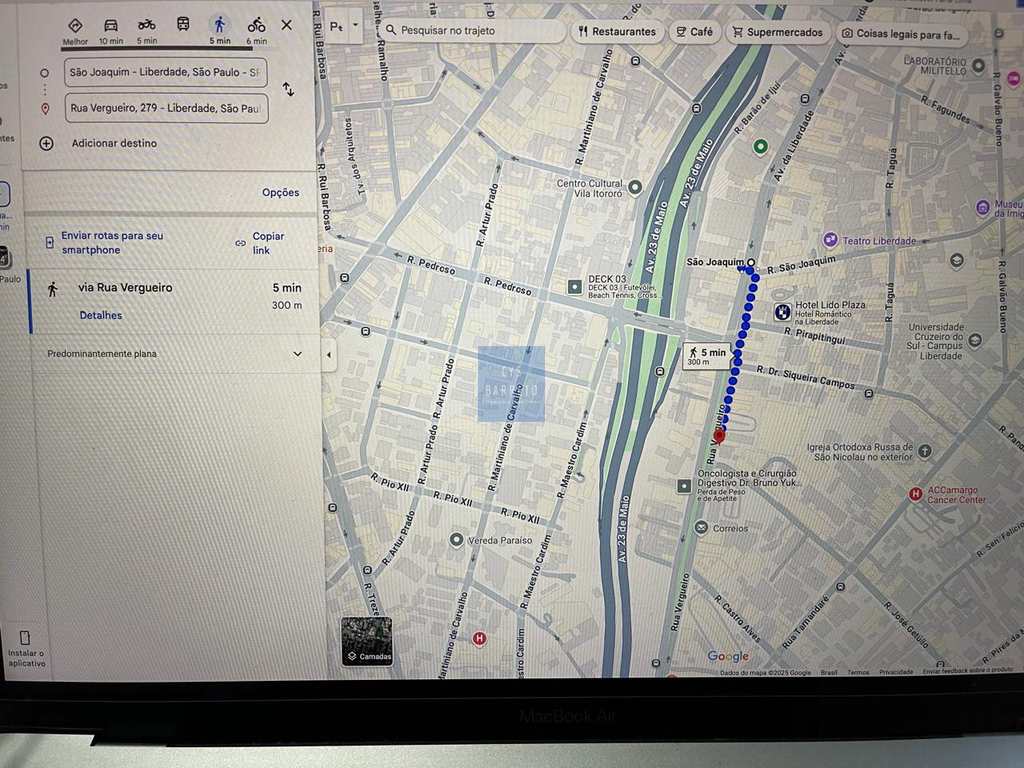Edit the São Joaquim origin field
Screen dimensions: 1024x768
[x=166, y=72]
